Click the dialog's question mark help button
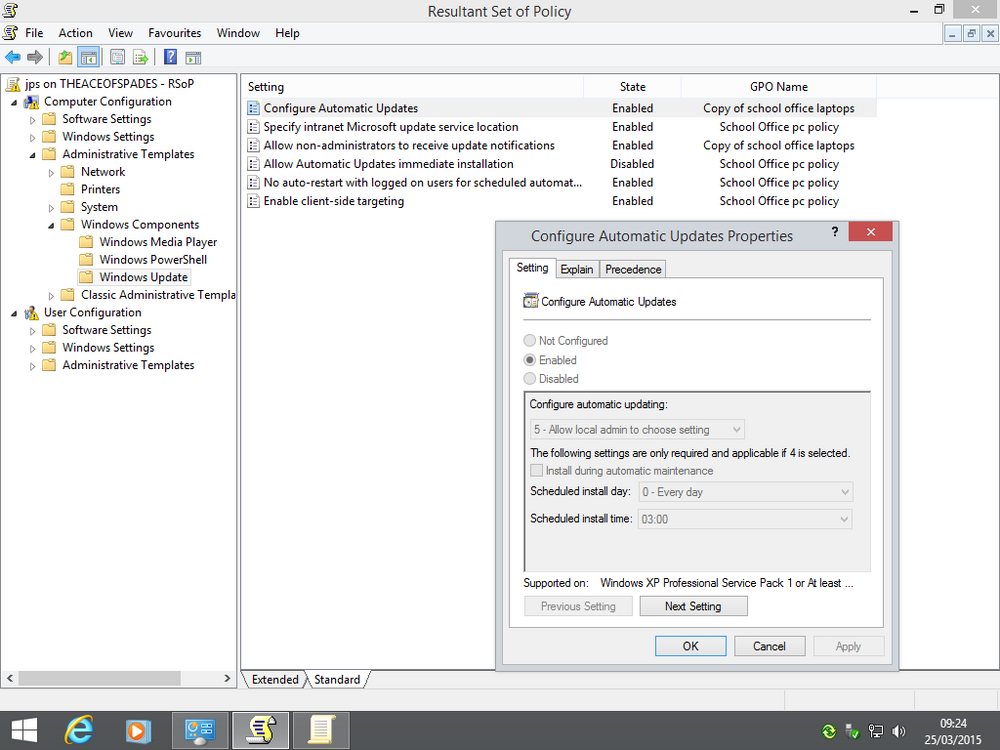 [x=835, y=232]
